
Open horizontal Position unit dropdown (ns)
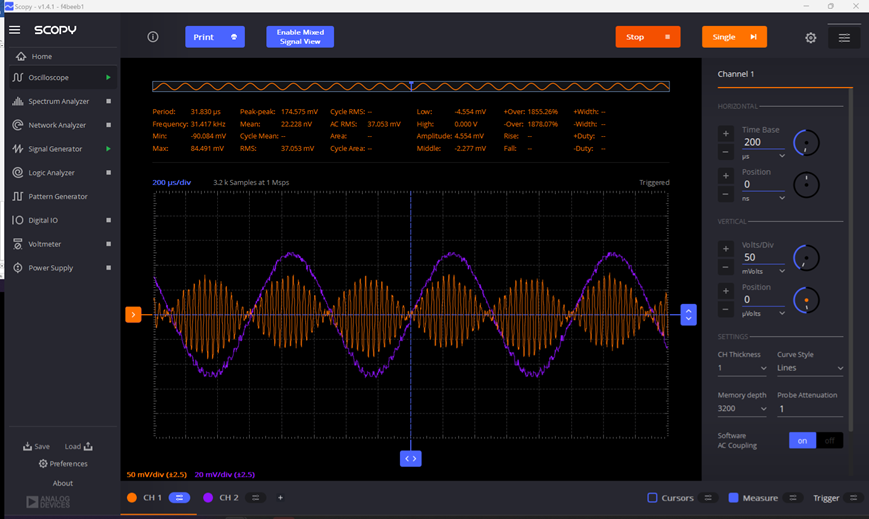point(763,199)
